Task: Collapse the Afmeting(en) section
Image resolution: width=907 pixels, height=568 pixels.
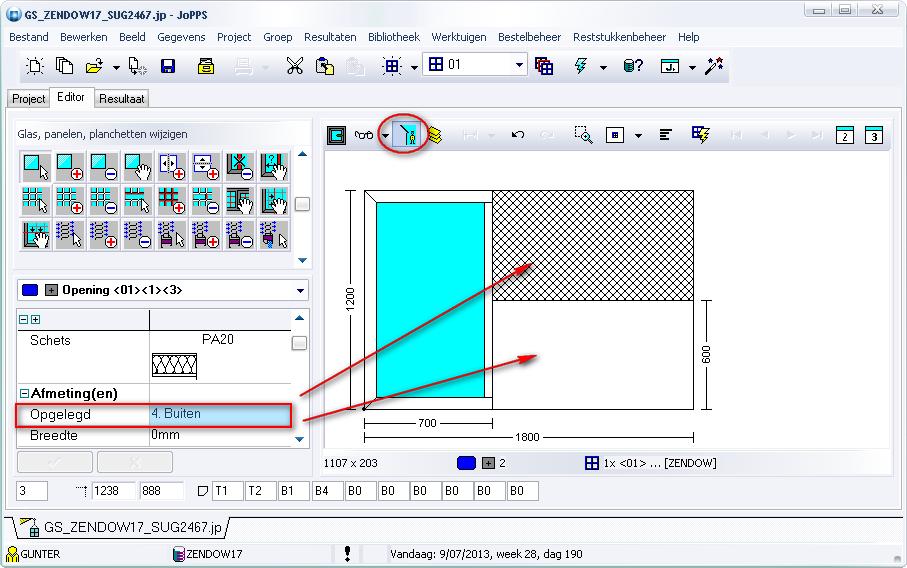Action: [24, 393]
